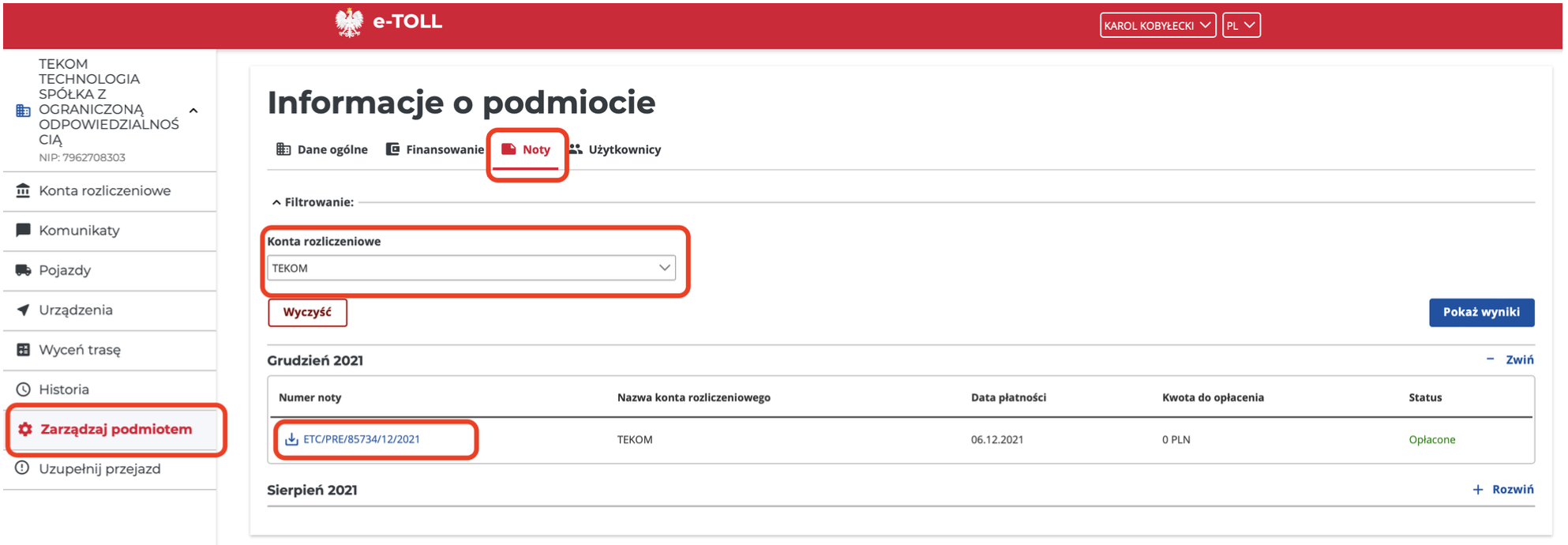The image size is (1568, 545).
Task: Click the Nazwa konta rozliczeniowego column header
Action: click(694, 397)
